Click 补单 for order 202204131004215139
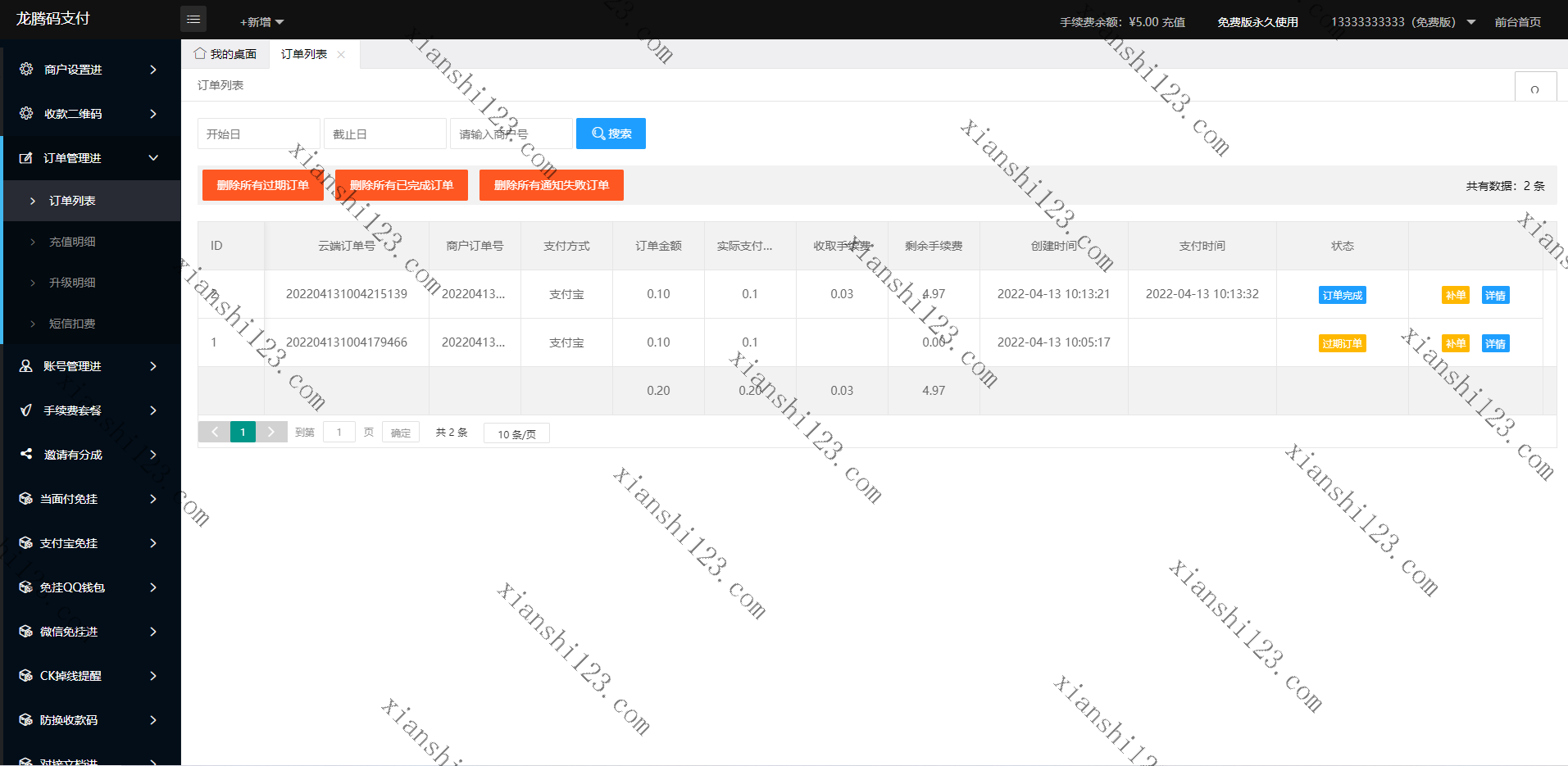1568x766 pixels. (1456, 295)
